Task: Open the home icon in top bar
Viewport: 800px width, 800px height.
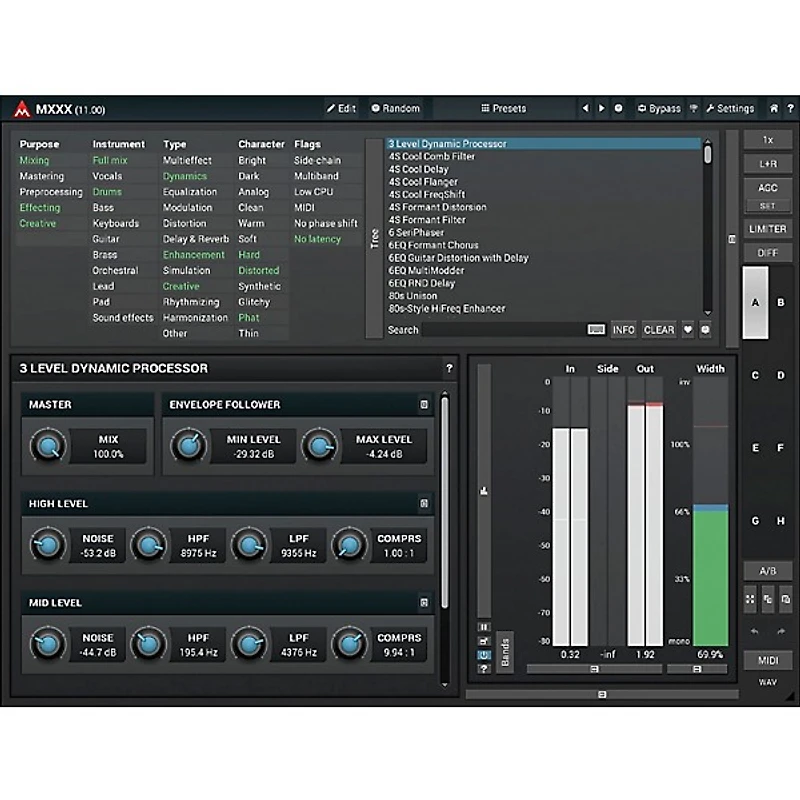Action: [773, 108]
